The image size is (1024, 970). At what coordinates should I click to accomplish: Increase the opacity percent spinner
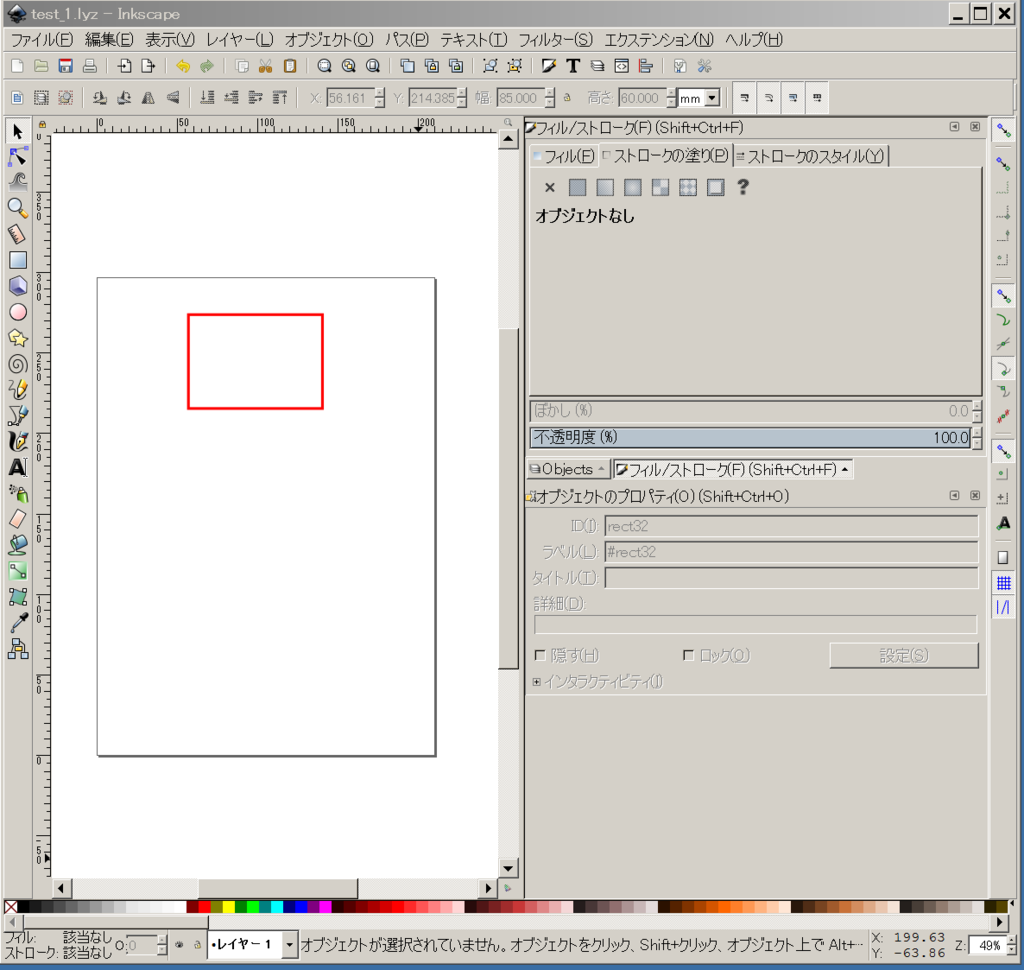pos(977,432)
